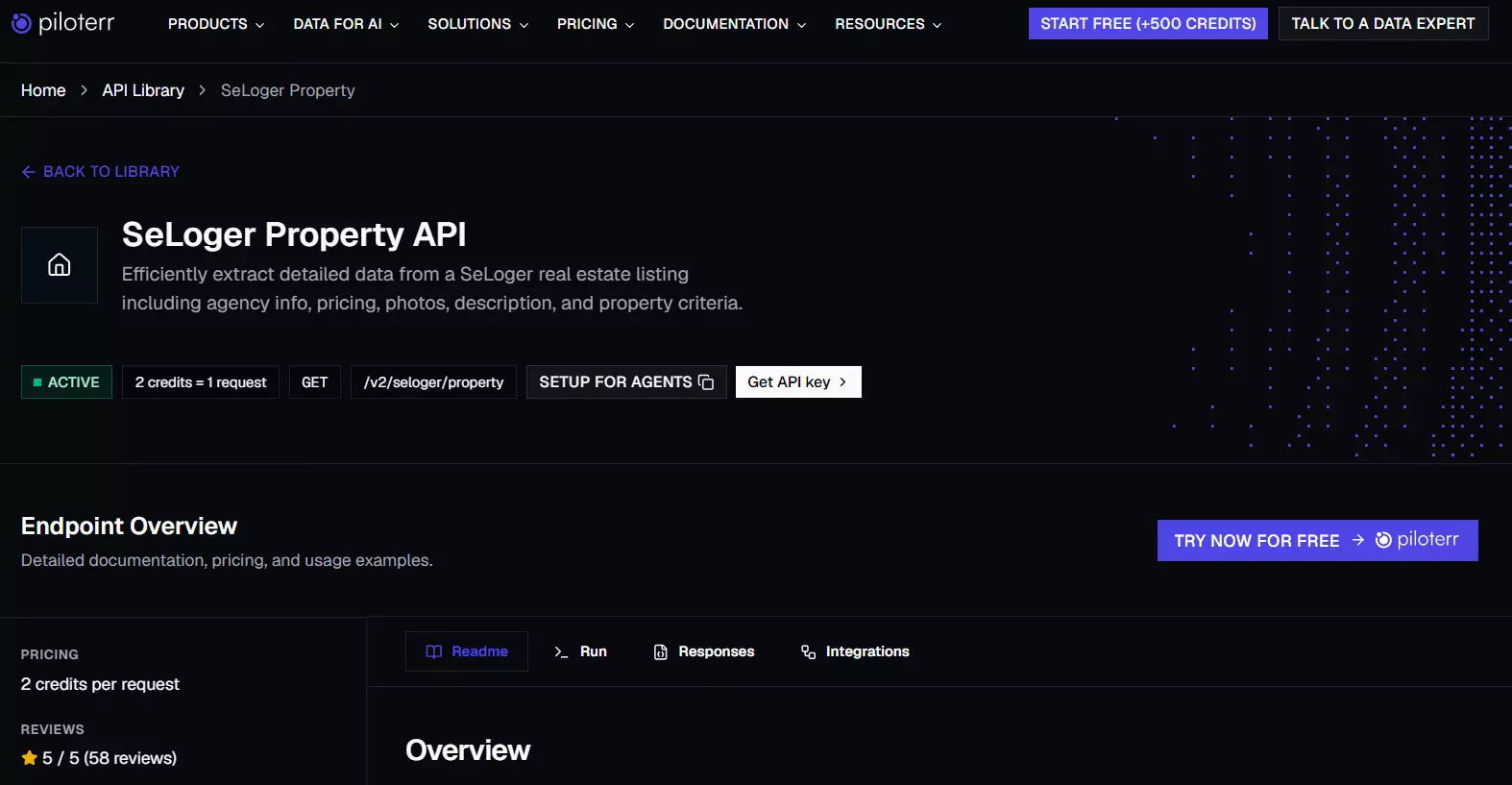The height and width of the screenshot is (785, 1512).
Task: Expand the Resources menu
Action: click(889, 24)
